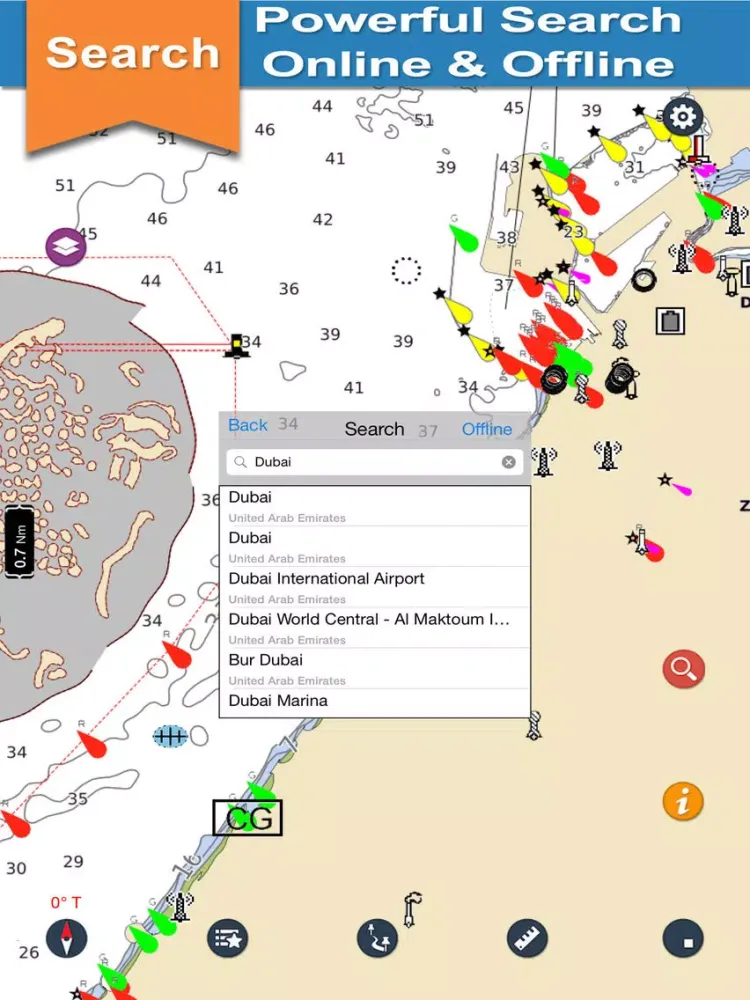
Task: Tap the CG coast guard box marker
Action: coord(247,818)
